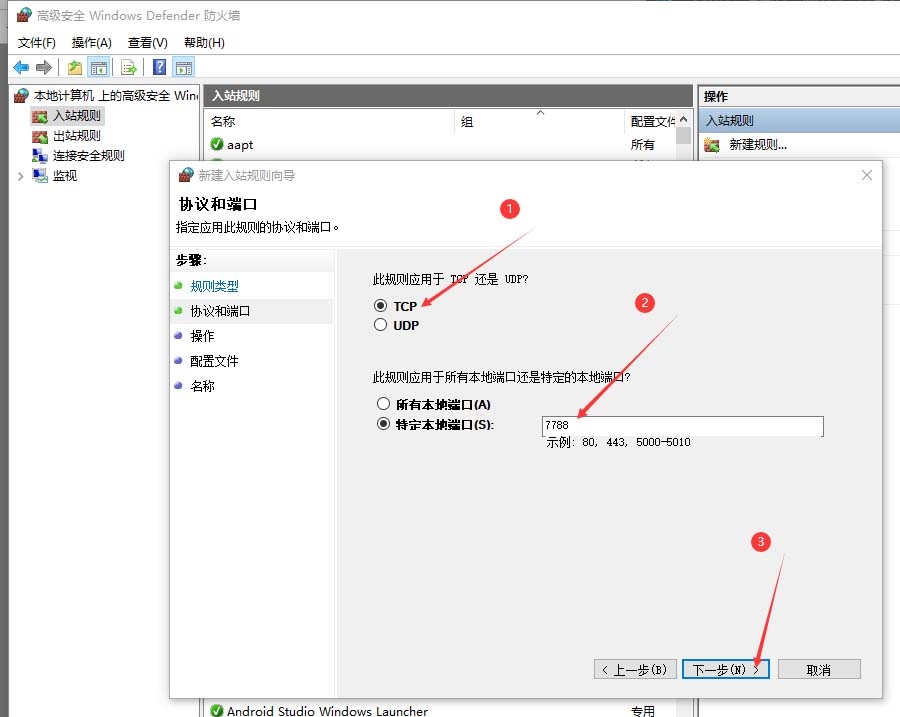Click the 协议和端口 step in wizard
Image resolution: width=900 pixels, height=717 pixels.
click(x=220, y=311)
